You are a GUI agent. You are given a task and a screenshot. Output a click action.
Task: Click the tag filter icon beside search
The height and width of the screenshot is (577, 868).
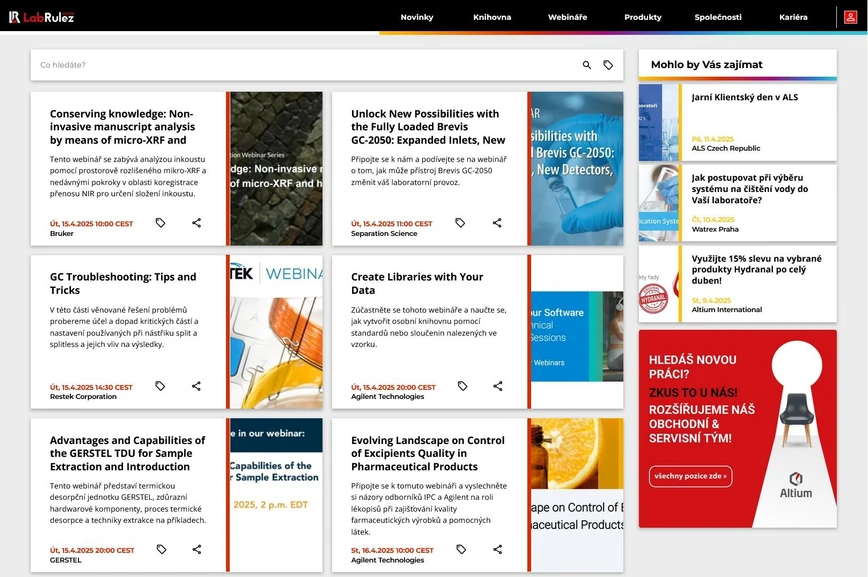[609, 63]
